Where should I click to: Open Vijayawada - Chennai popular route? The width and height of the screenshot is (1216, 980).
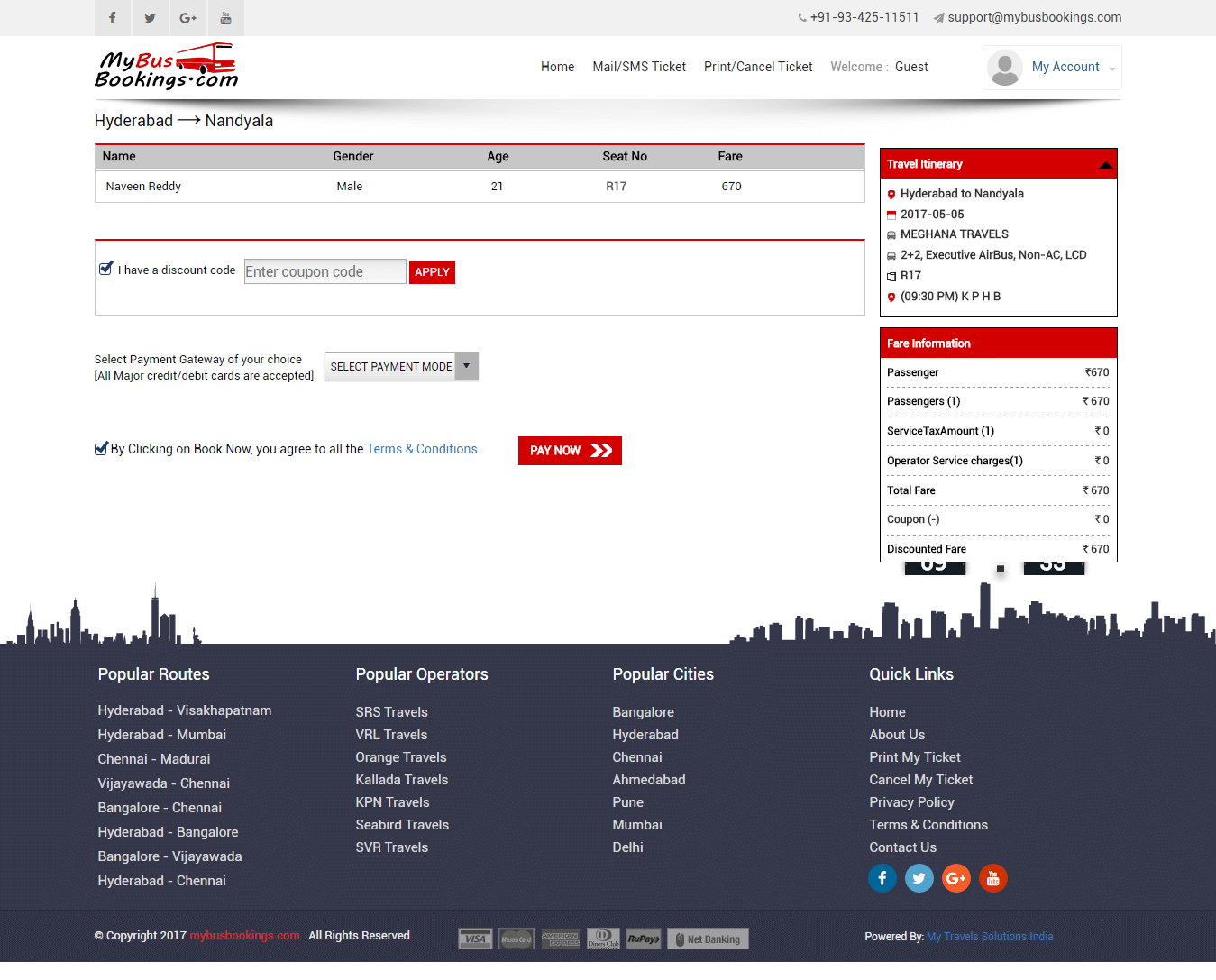click(x=164, y=783)
